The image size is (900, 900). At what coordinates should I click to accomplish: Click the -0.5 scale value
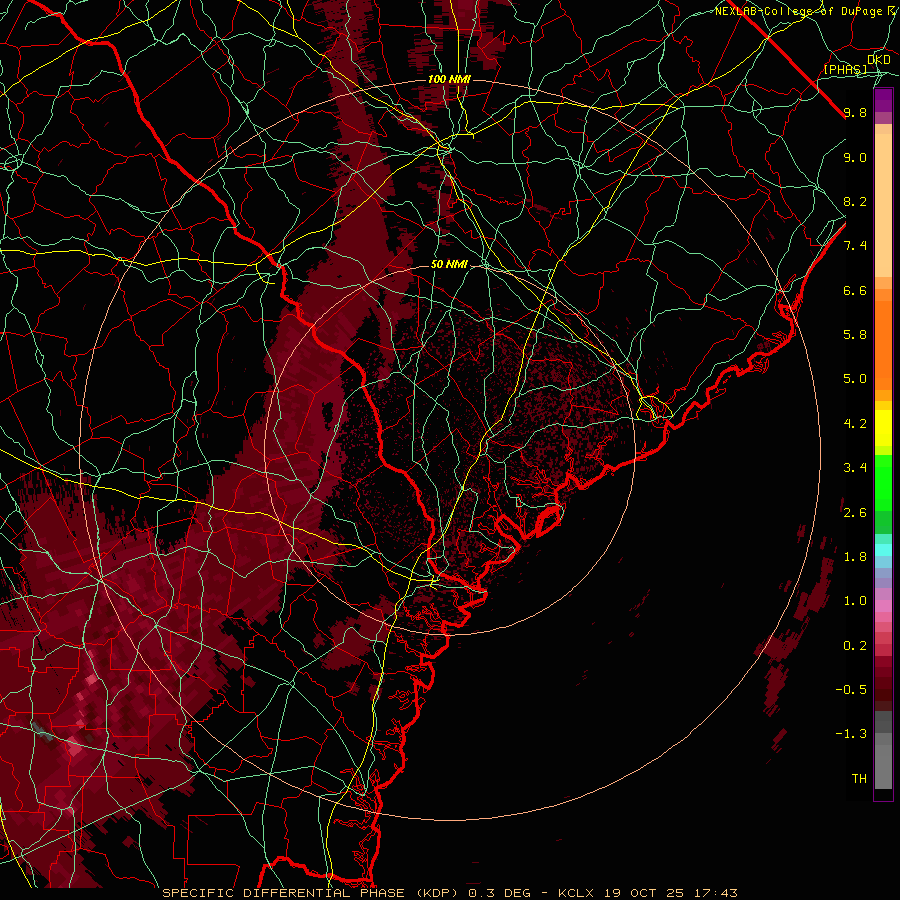pyautogui.click(x=851, y=690)
